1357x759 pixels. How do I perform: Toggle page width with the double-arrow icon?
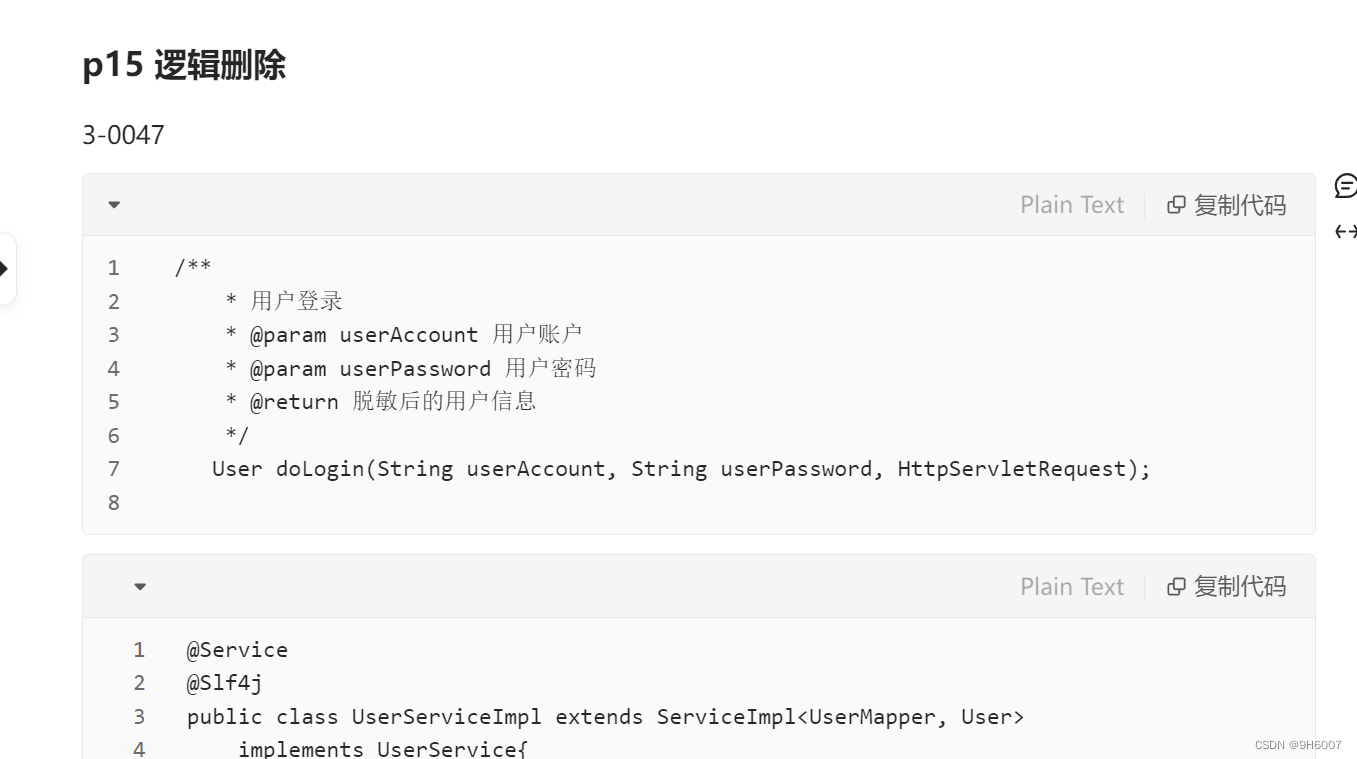(x=1346, y=232)
